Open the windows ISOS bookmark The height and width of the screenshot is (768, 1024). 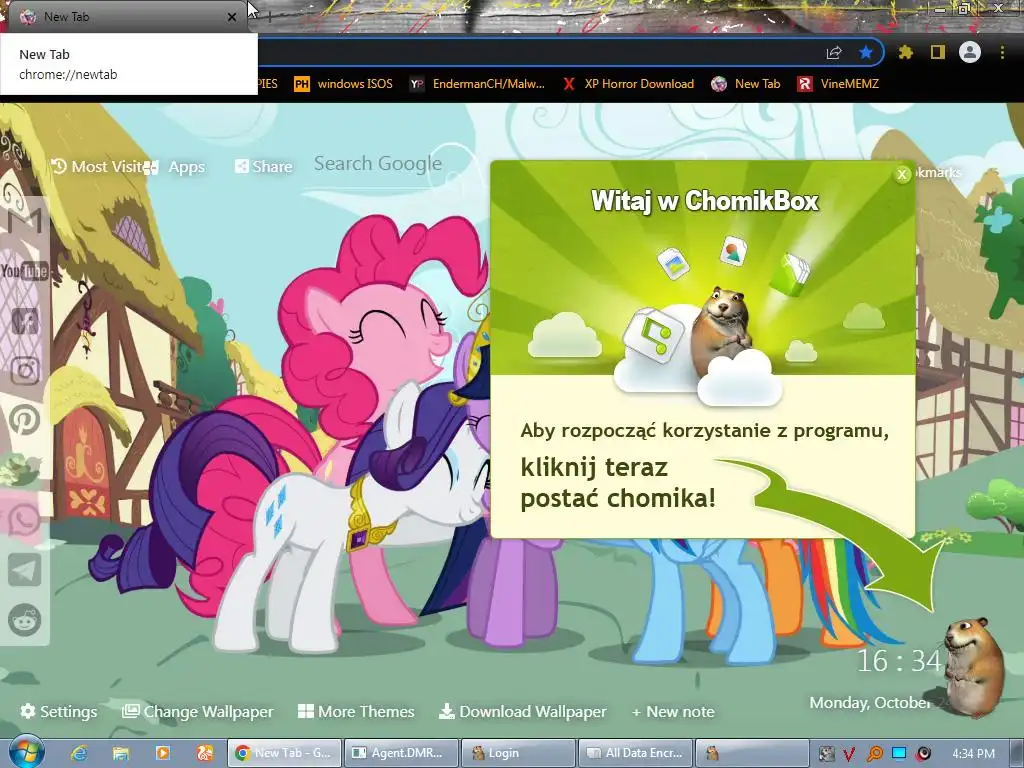tap(344, 84)
